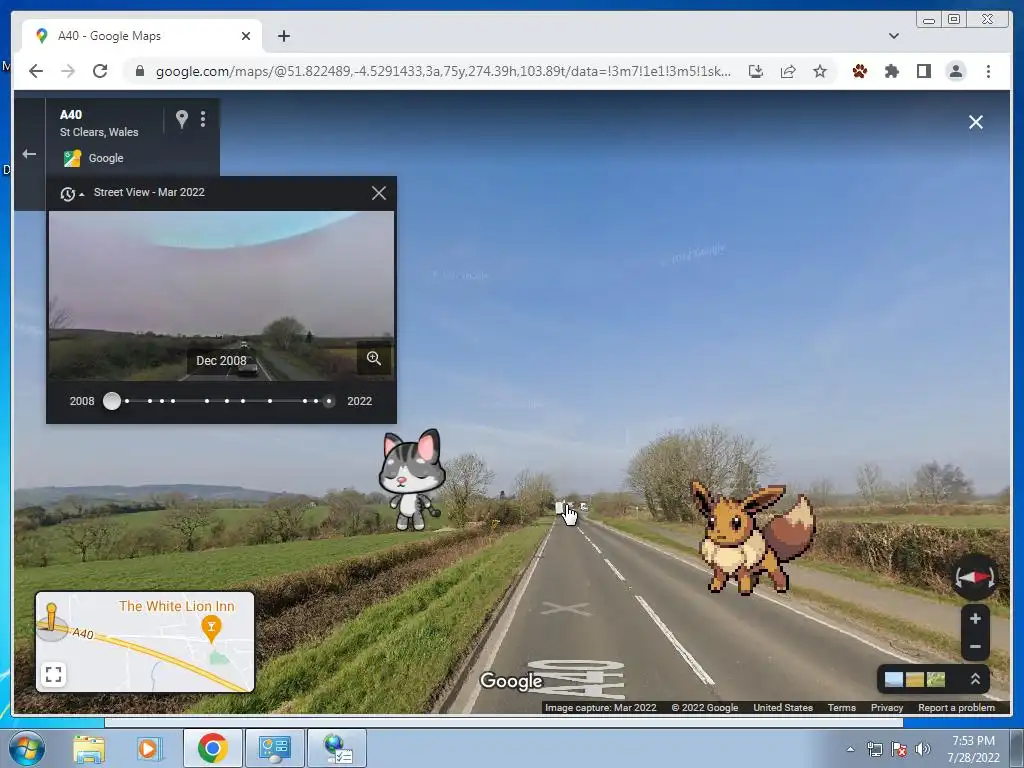Close Street View with the top-right X
1024x768 pixels.
[976, 122]
